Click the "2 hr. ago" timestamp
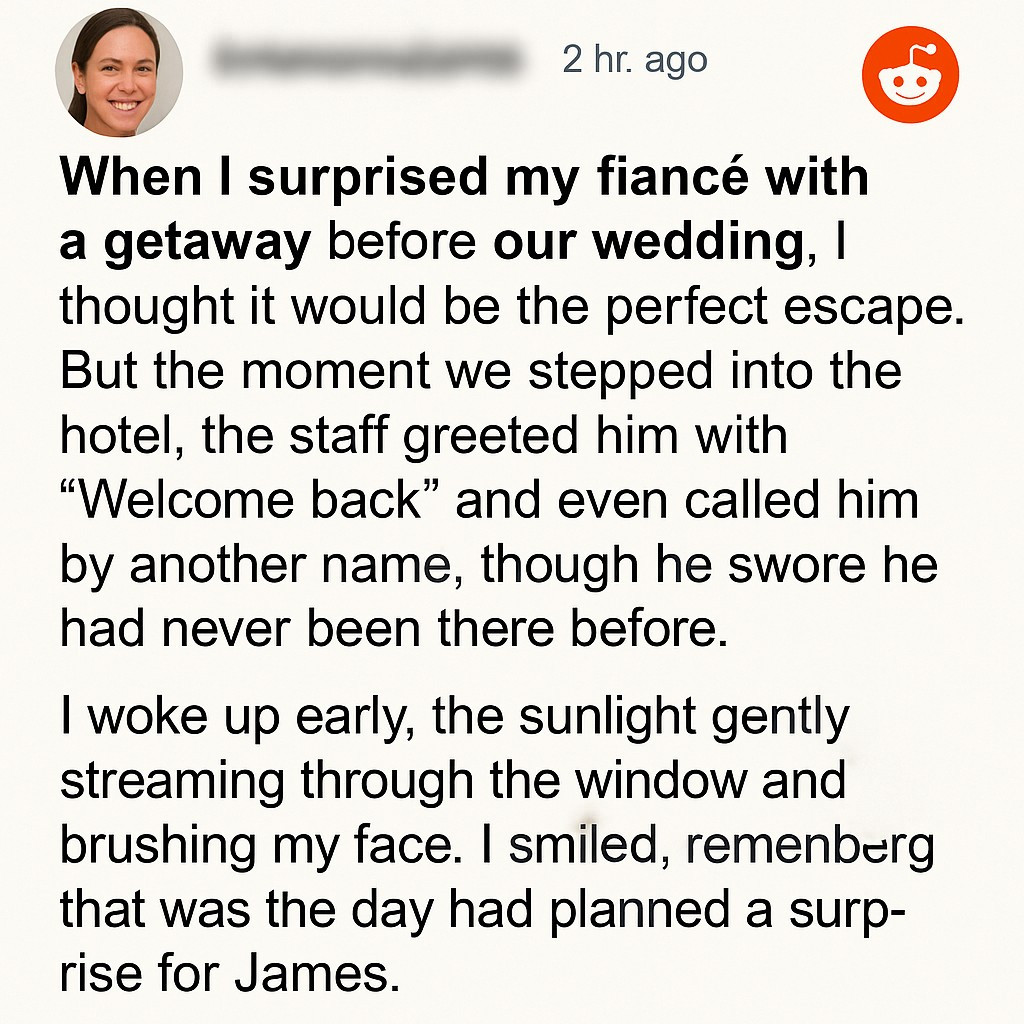This screenshot has height=1024, width=1024. click(x=635, y=60)
